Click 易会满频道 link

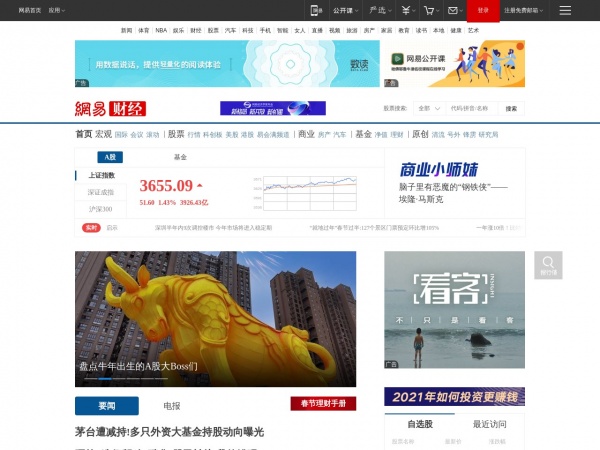[x=273, y=135]
